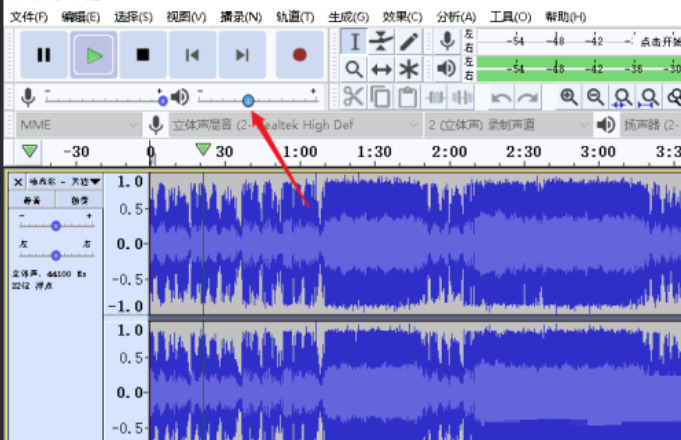
Task: Open the 视图(V) menu
Action: click(186, 17)
